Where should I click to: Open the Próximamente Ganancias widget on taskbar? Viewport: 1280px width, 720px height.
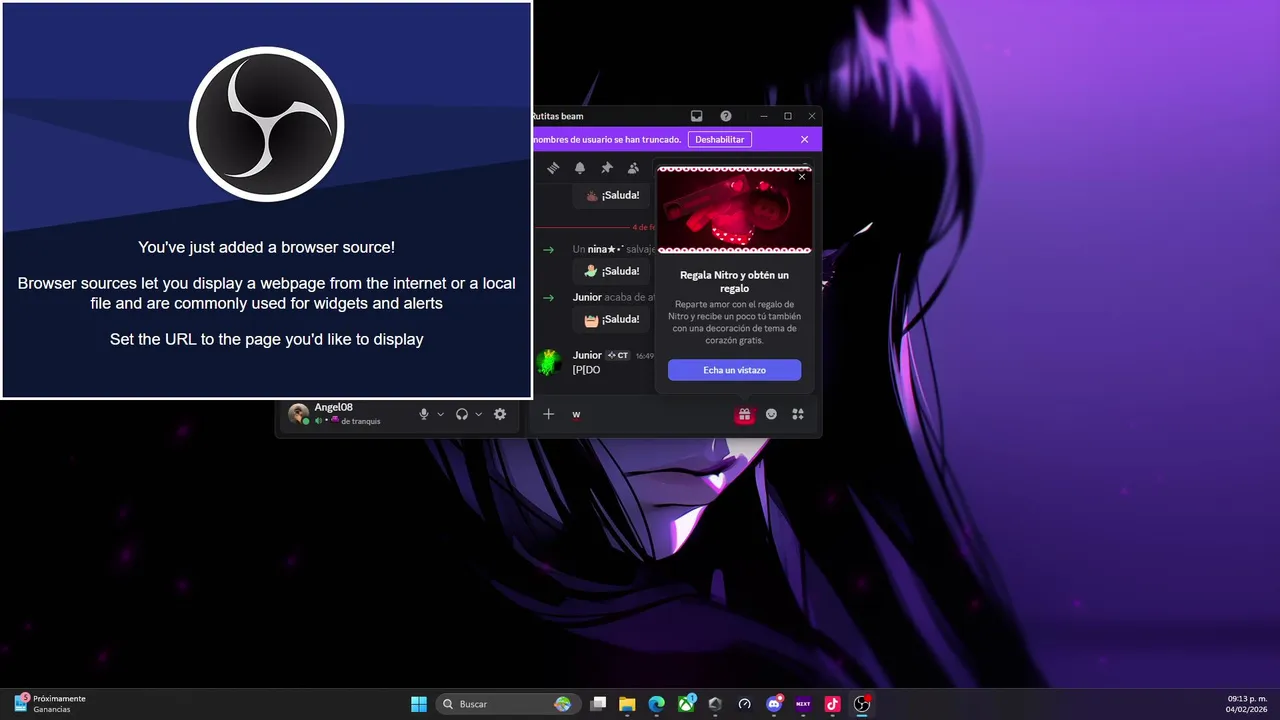click(50, 704)
